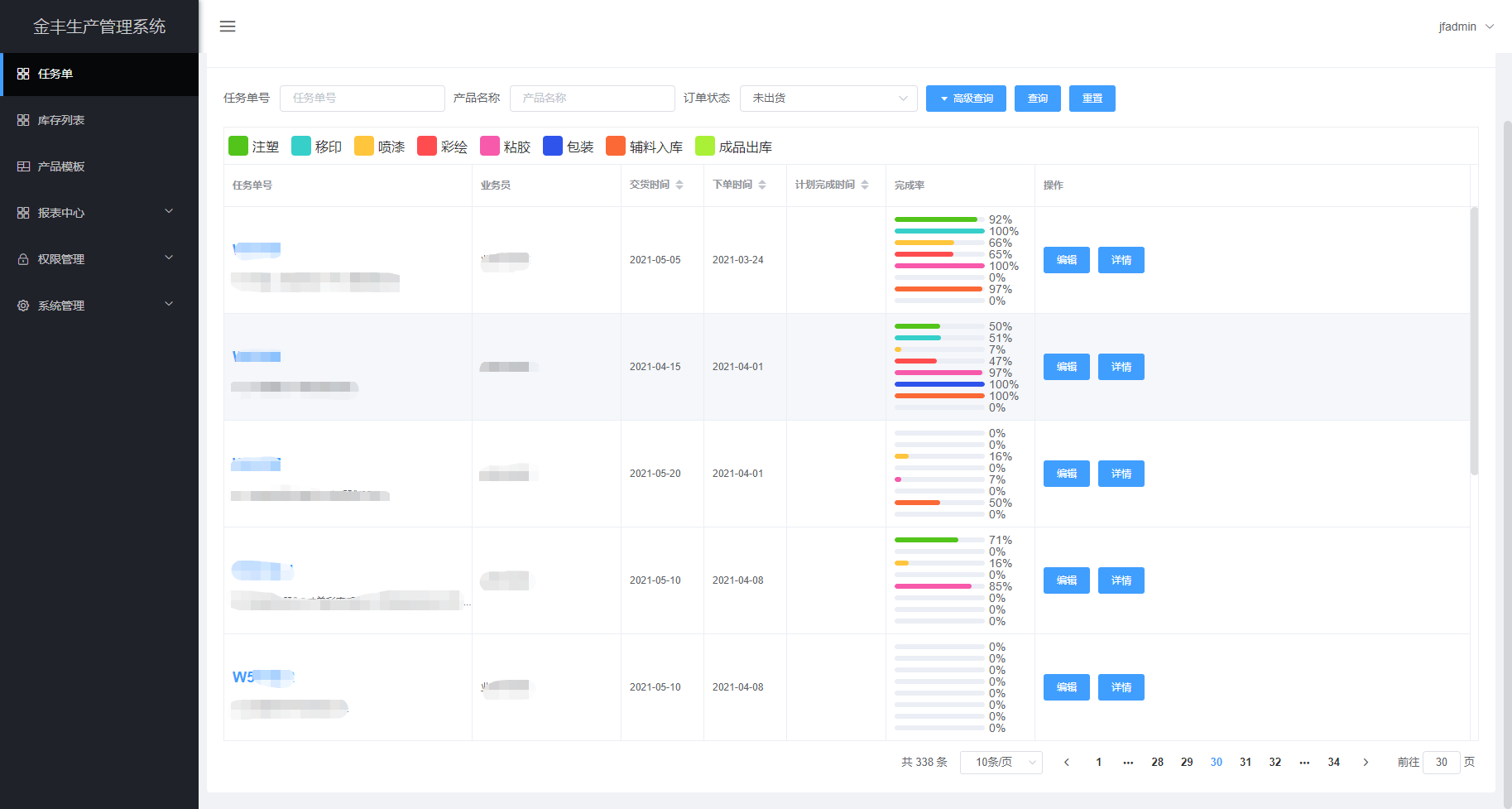Viewport: 1512px width, 809px height.
Task: Click the green 注塑 legend swatch
Action: pos(238,146)
